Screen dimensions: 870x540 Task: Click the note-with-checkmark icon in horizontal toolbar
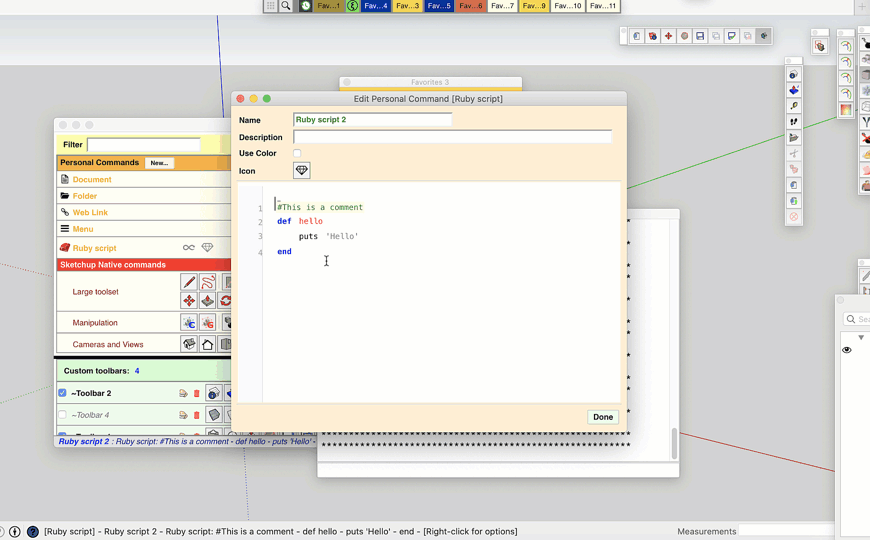732,36
